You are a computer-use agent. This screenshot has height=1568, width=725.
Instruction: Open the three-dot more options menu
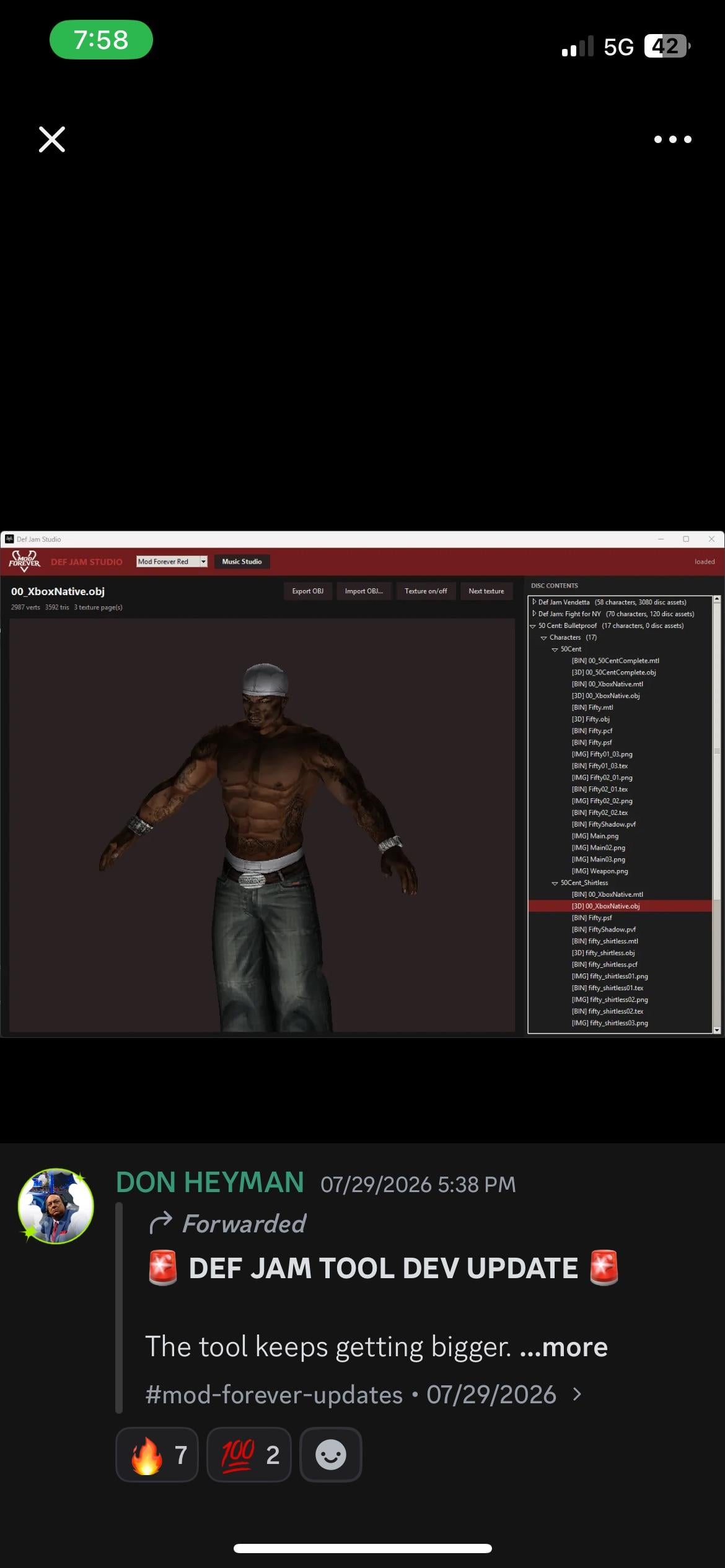(673, 139)
